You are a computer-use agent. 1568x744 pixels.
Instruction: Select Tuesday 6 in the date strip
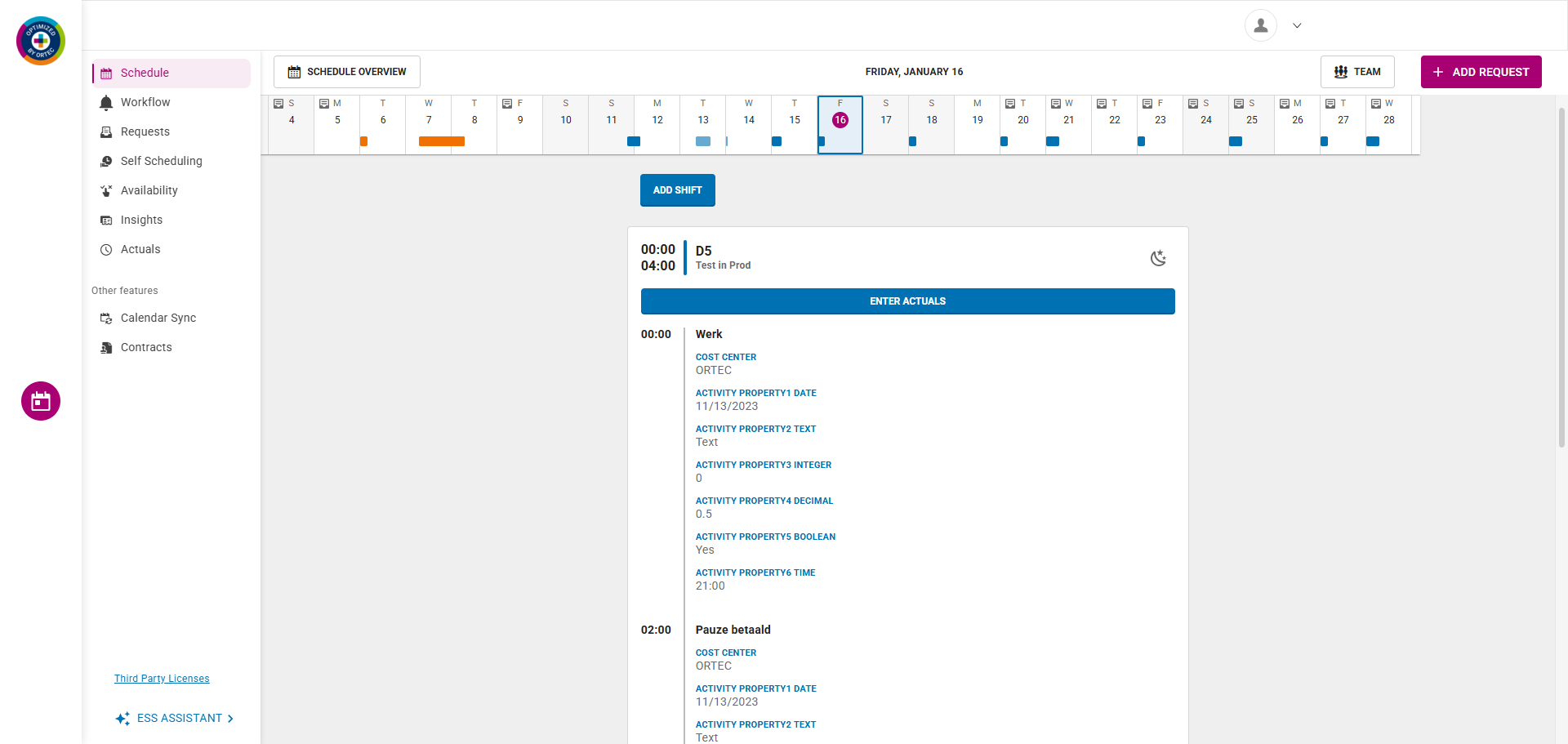click(x=383, y=125)
